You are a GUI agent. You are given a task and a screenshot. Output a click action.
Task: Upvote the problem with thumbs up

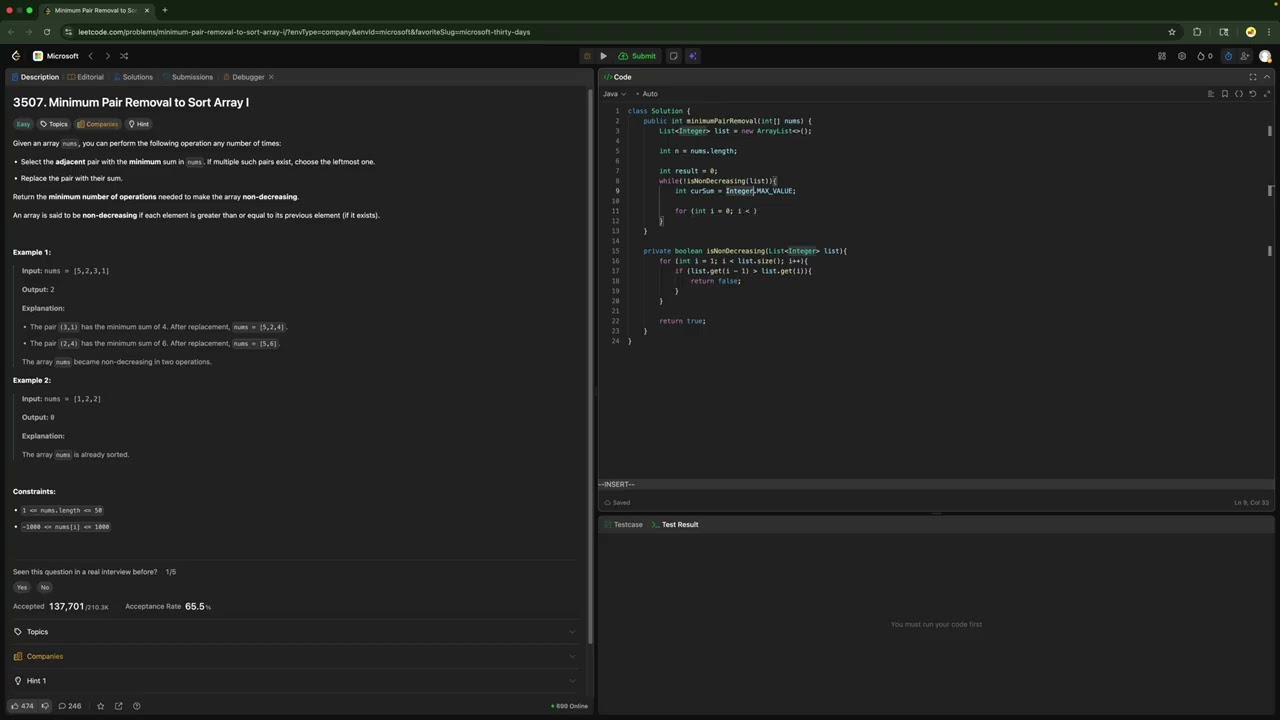(22, 706)
